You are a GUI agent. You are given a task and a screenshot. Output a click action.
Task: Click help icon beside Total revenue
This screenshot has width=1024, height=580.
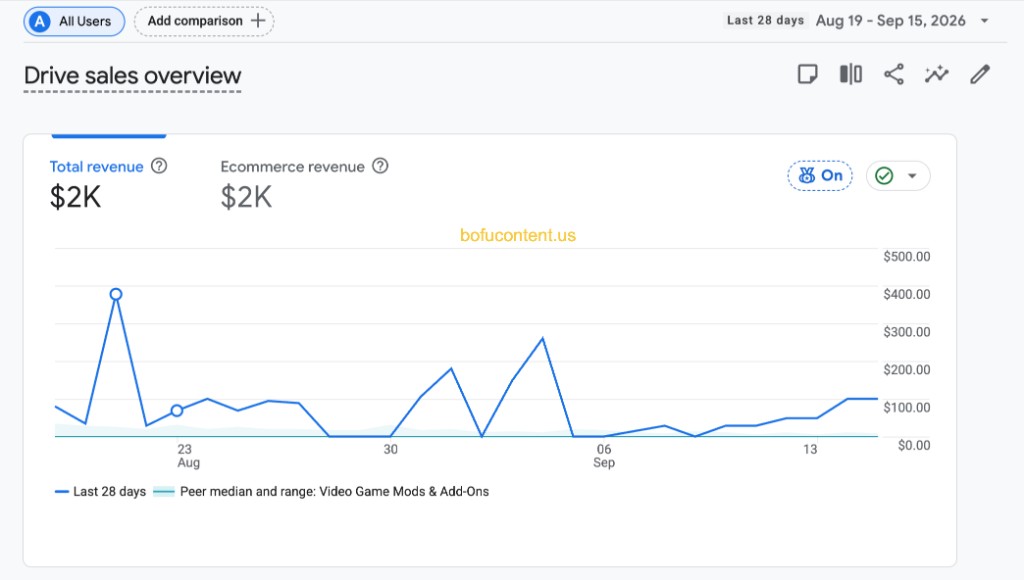[159, 166]
